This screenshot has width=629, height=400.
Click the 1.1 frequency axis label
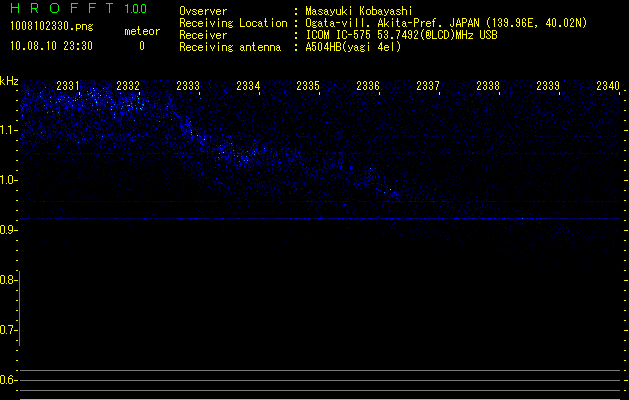[x=7, y=130]
